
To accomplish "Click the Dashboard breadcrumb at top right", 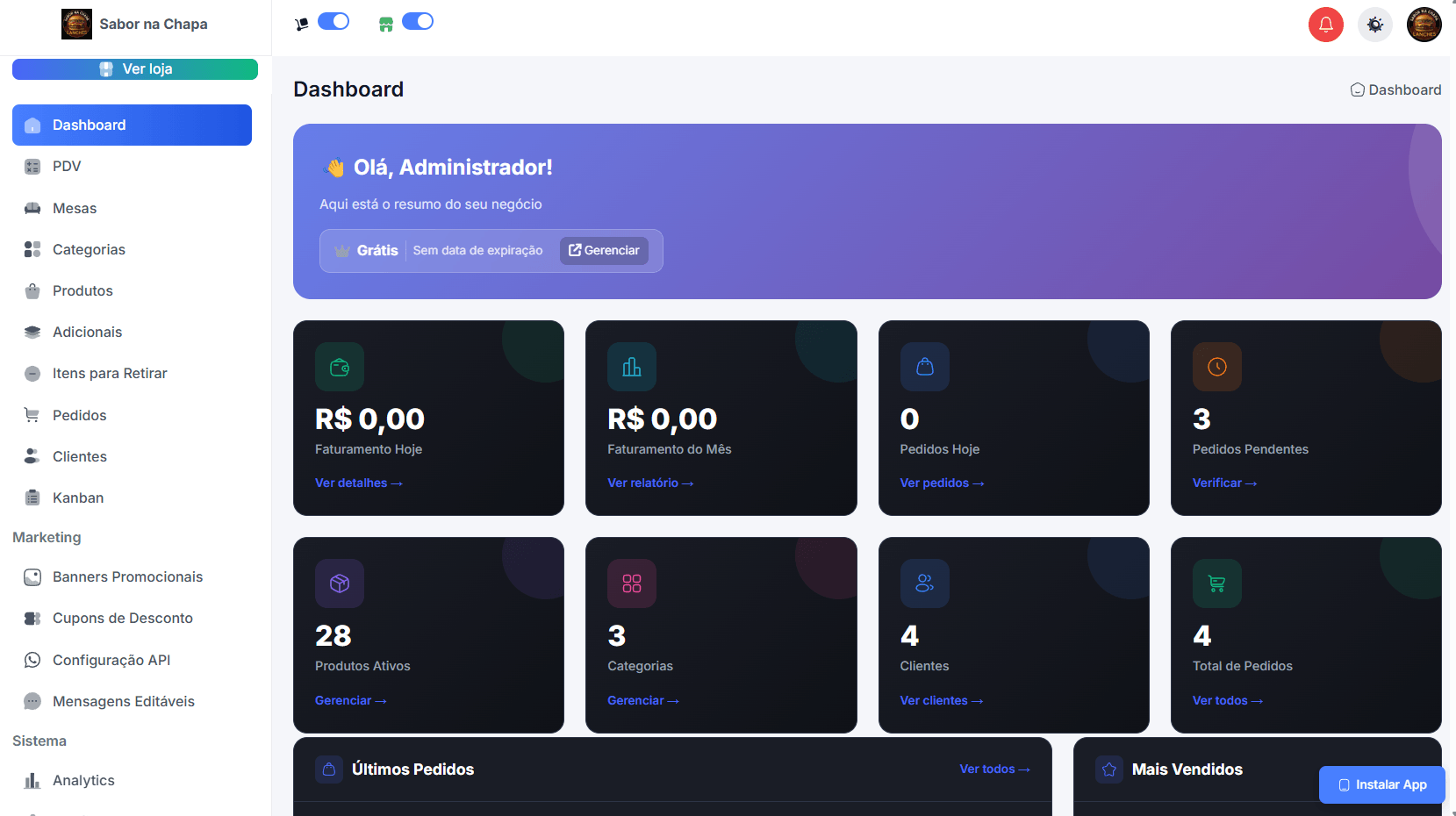I will [1395, 89].
